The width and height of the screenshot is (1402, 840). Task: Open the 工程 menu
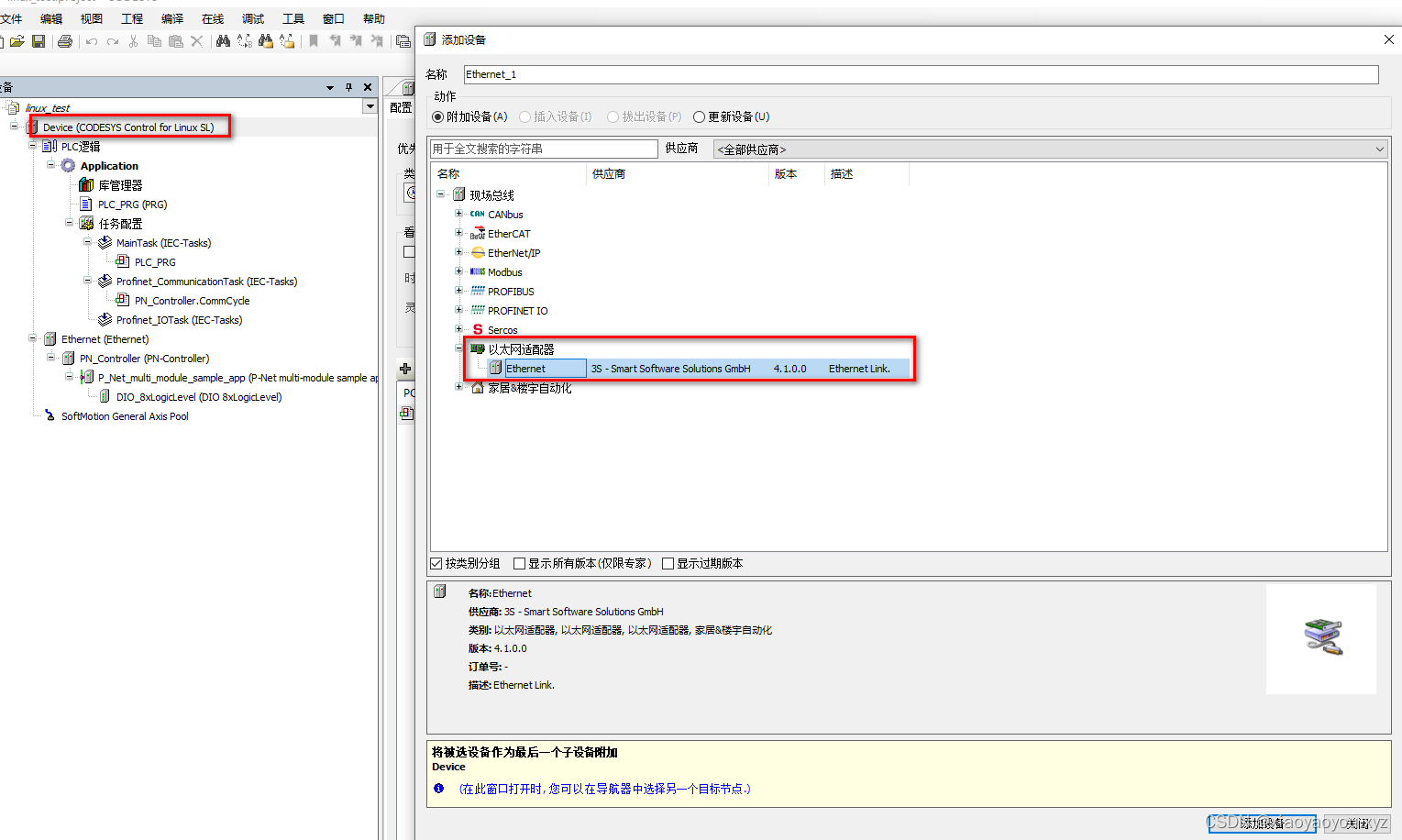(132, 18)
